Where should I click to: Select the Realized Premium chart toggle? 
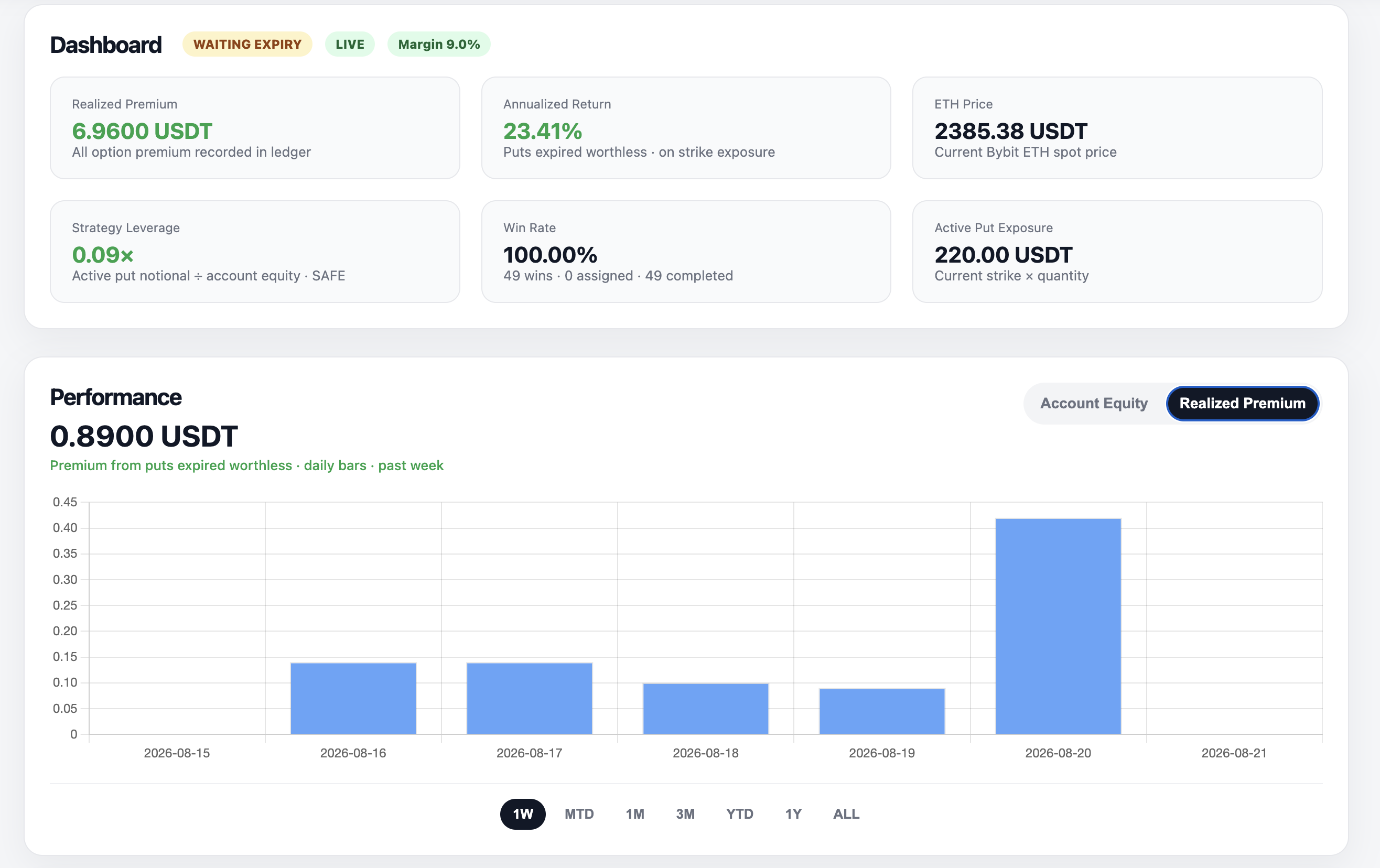point(1243,404)
